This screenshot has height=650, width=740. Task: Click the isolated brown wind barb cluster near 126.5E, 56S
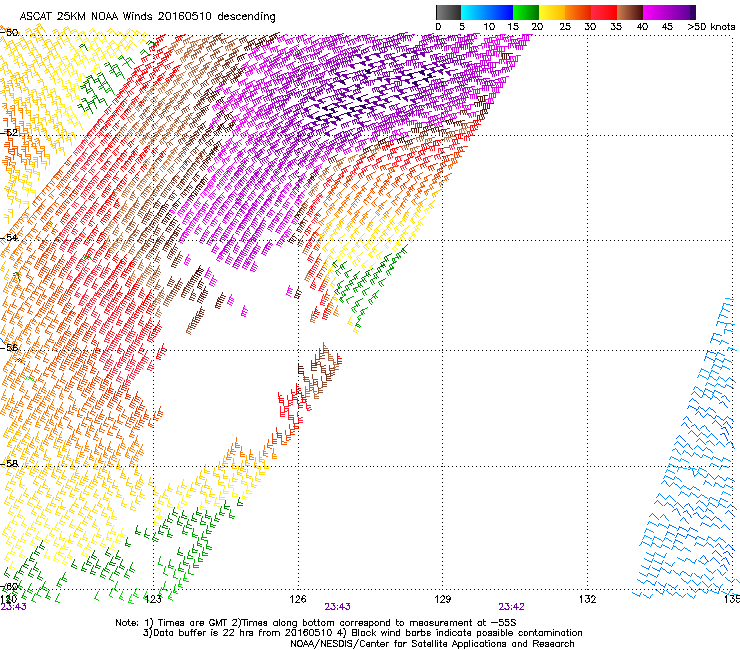pos(320,371)
